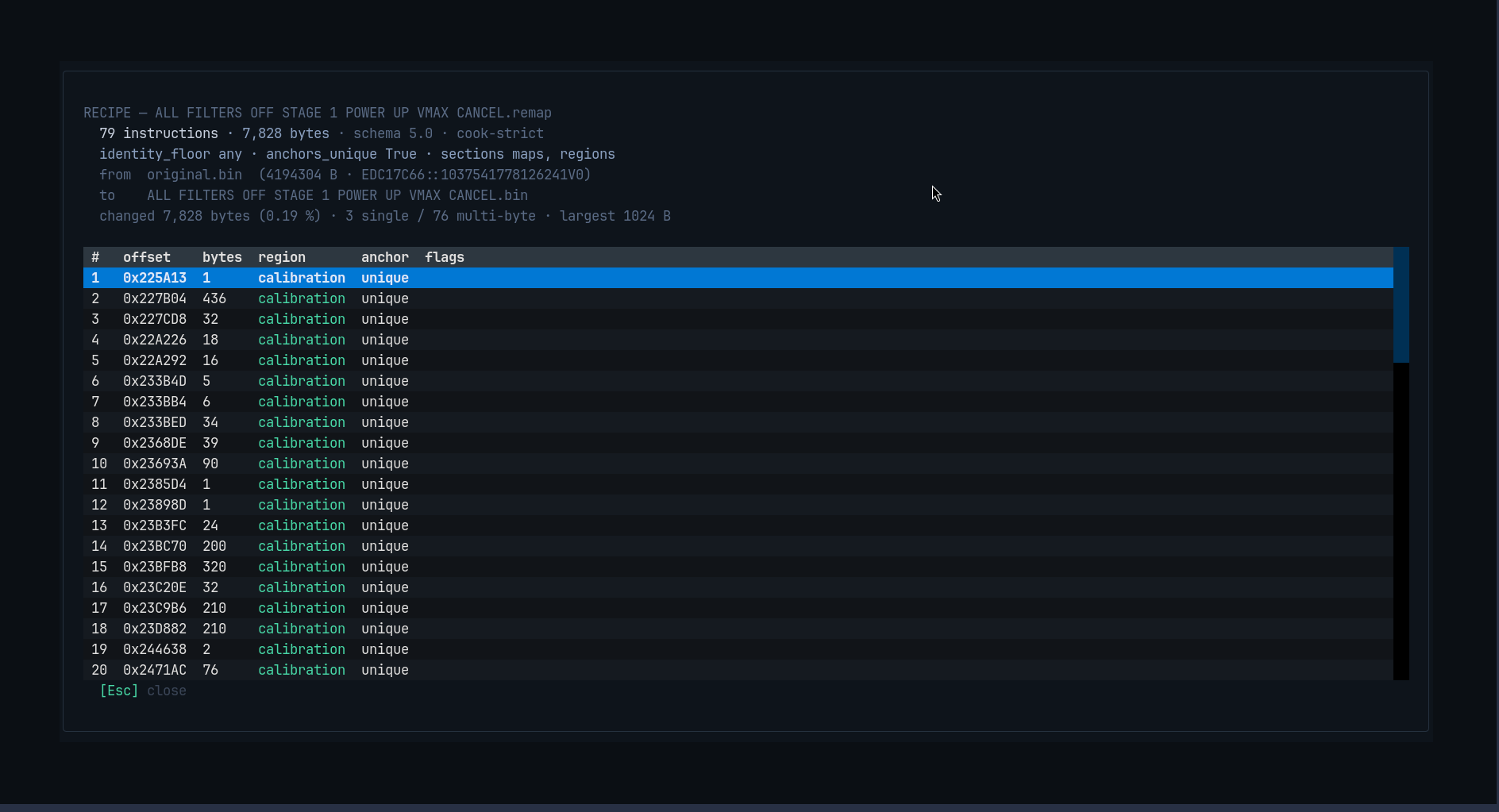Click the bytes column header
The image size is (1499, 812).
click(x=222, y=257)
